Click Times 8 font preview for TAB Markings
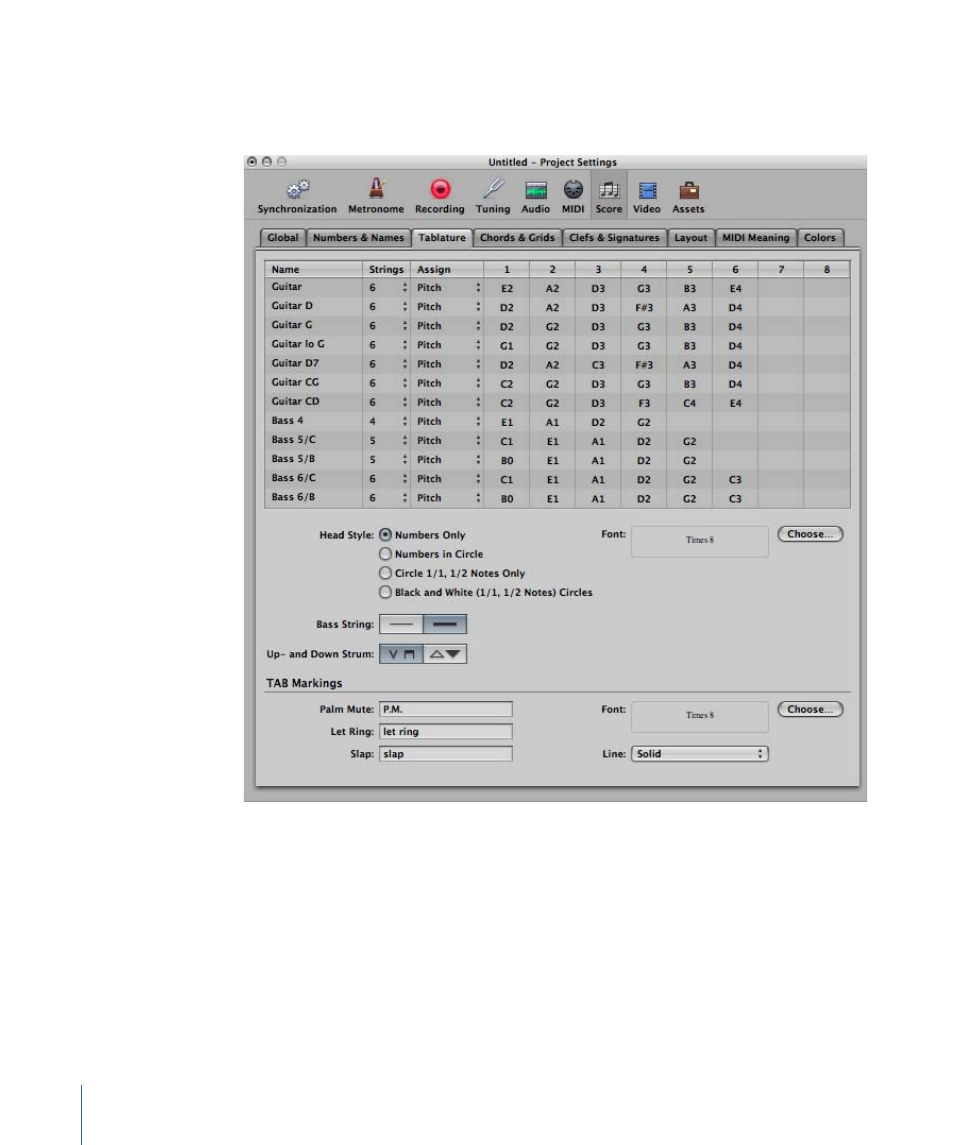The height and width of the screenshot is (1145, 954). click(700, 716)
